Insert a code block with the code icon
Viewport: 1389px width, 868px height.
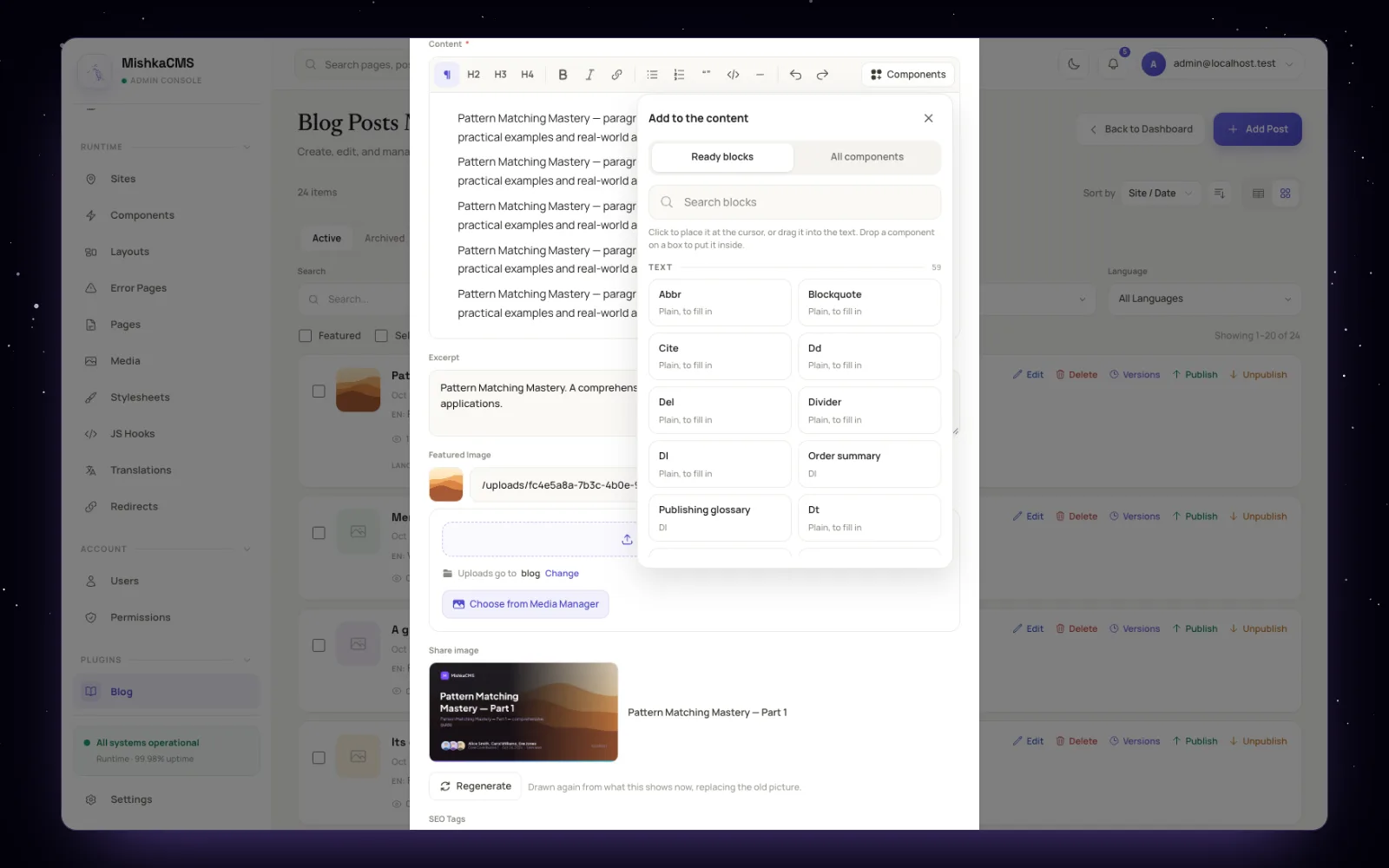733,75
